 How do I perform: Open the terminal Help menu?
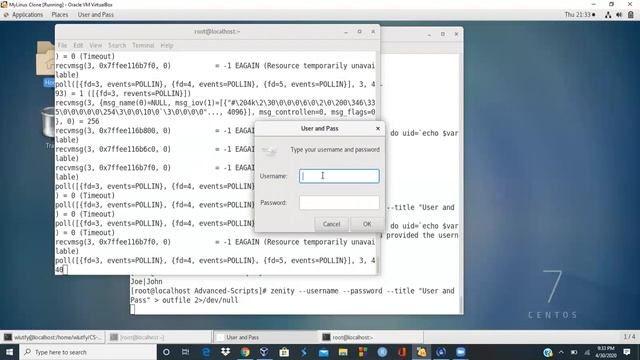point(167,45)
